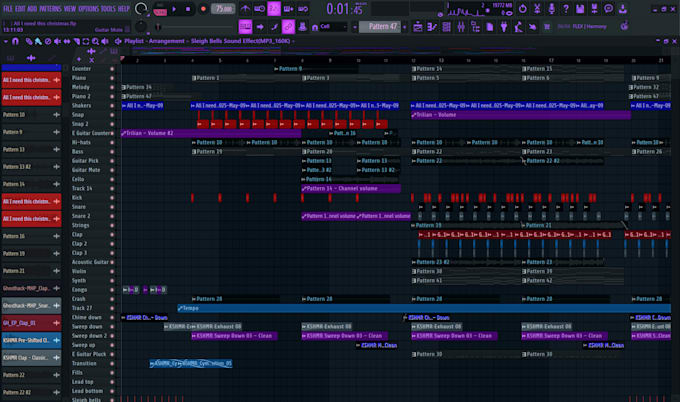This screenshot has height=402, width=680.
Task: Toggle the metronome icon
Action: [245, 9]
